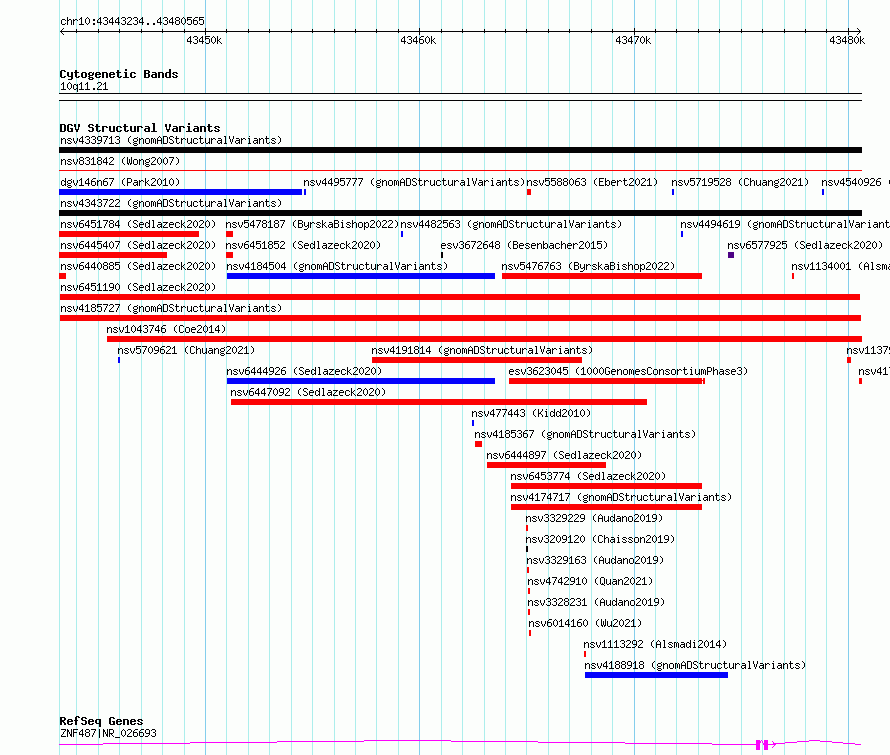This screenshot has height=755, width=890.
Task: Click nsv5476763 (ByrskaBishop2022) red bar
Action: tap(602, 276)
